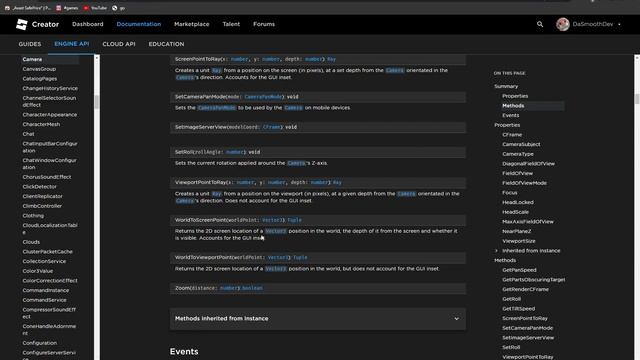The height and width of the screenshot is (360, 640).
Task: Jump to SetImageServerView in outline
Action: 528,338
